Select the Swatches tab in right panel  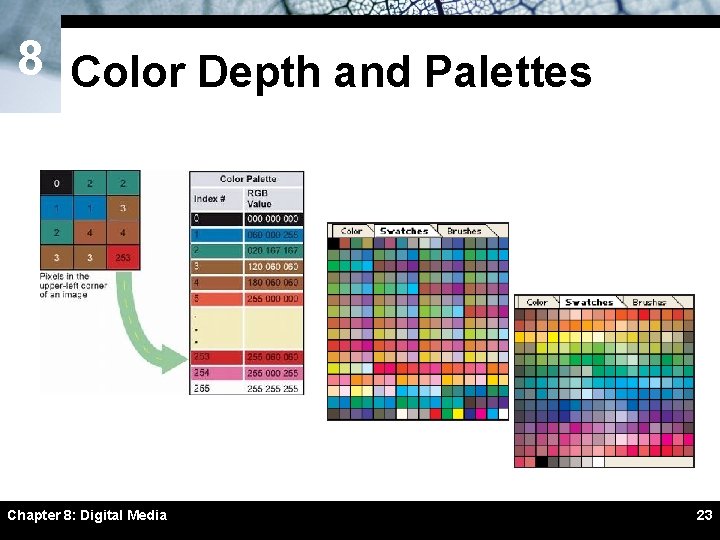click(x=589, y=302)
